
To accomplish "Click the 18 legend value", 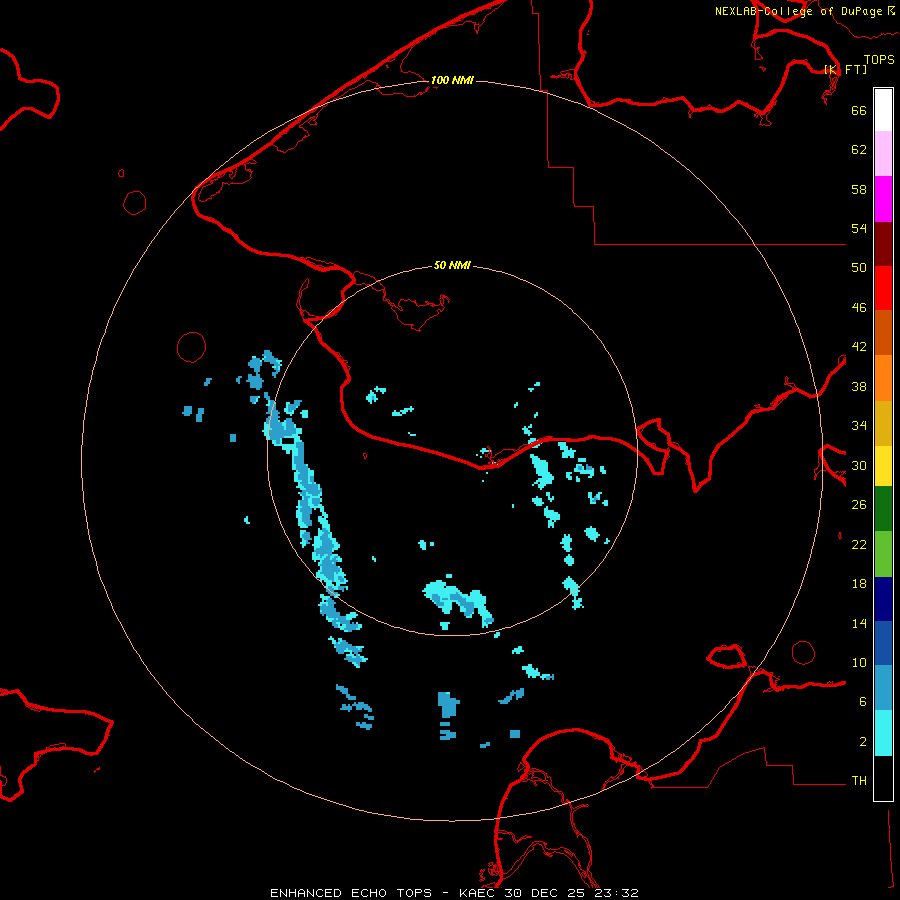I will (859, 584).
